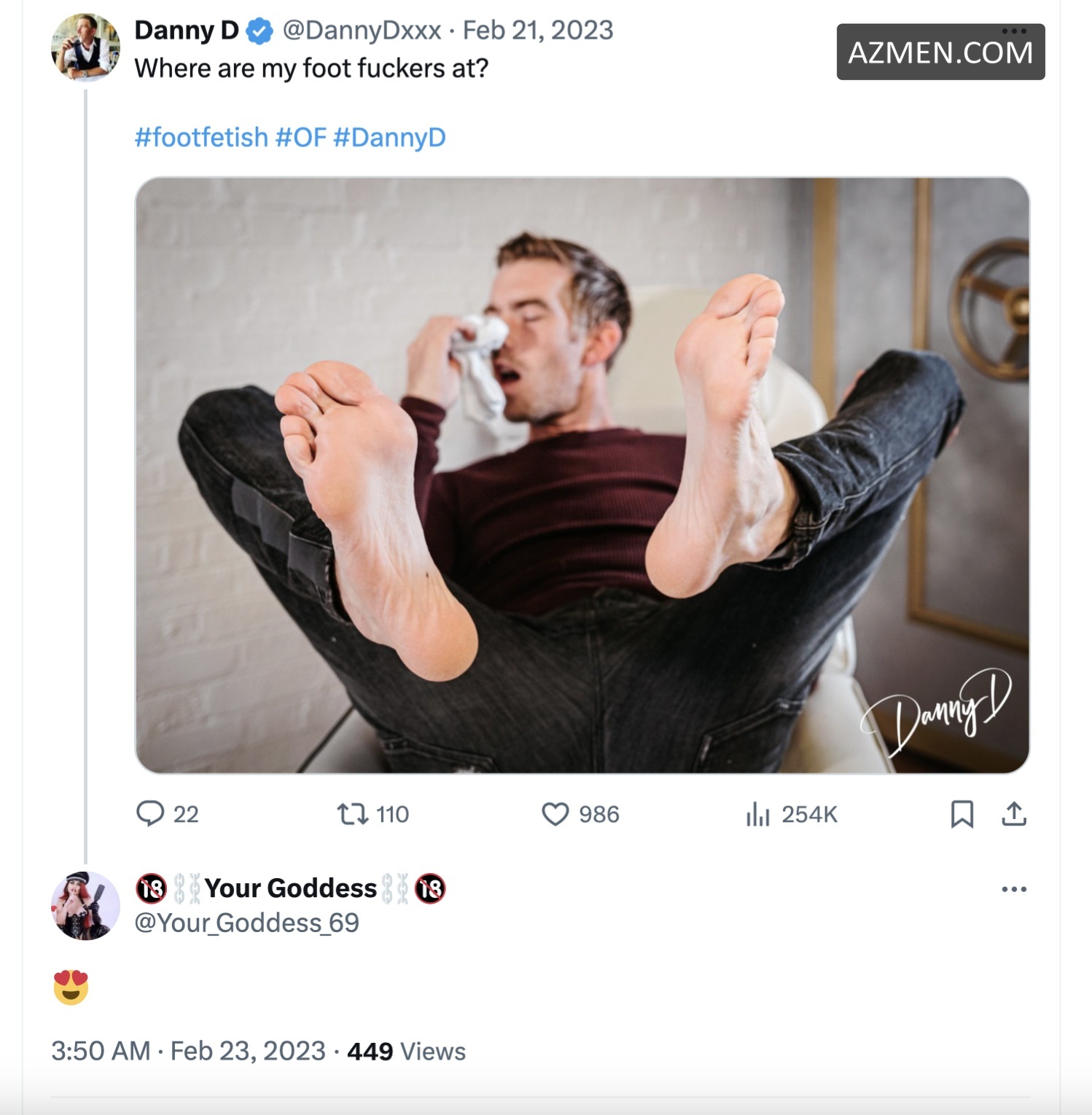1092x1115 pixels.
Task: Open Your Goddess profile avatar
Action: pyautogui.click(x=85, y=906)
